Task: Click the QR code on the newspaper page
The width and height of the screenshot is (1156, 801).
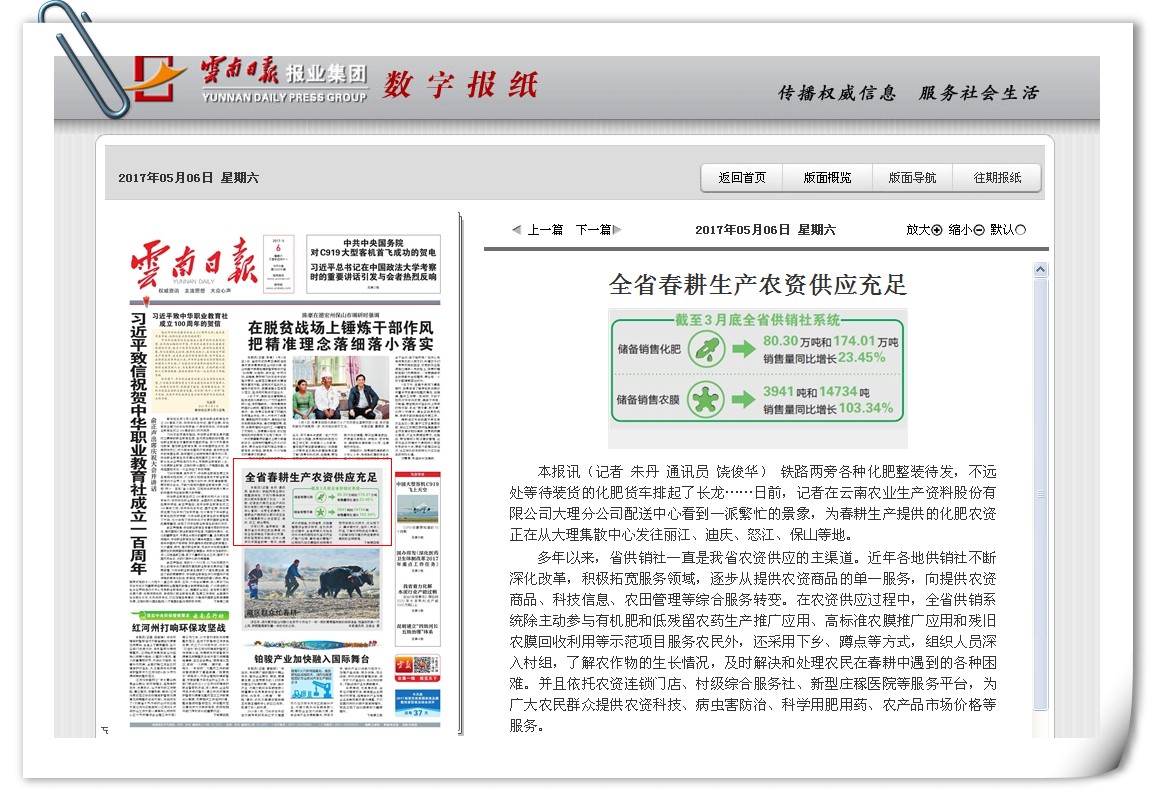Action: click(x=424, y=665)
